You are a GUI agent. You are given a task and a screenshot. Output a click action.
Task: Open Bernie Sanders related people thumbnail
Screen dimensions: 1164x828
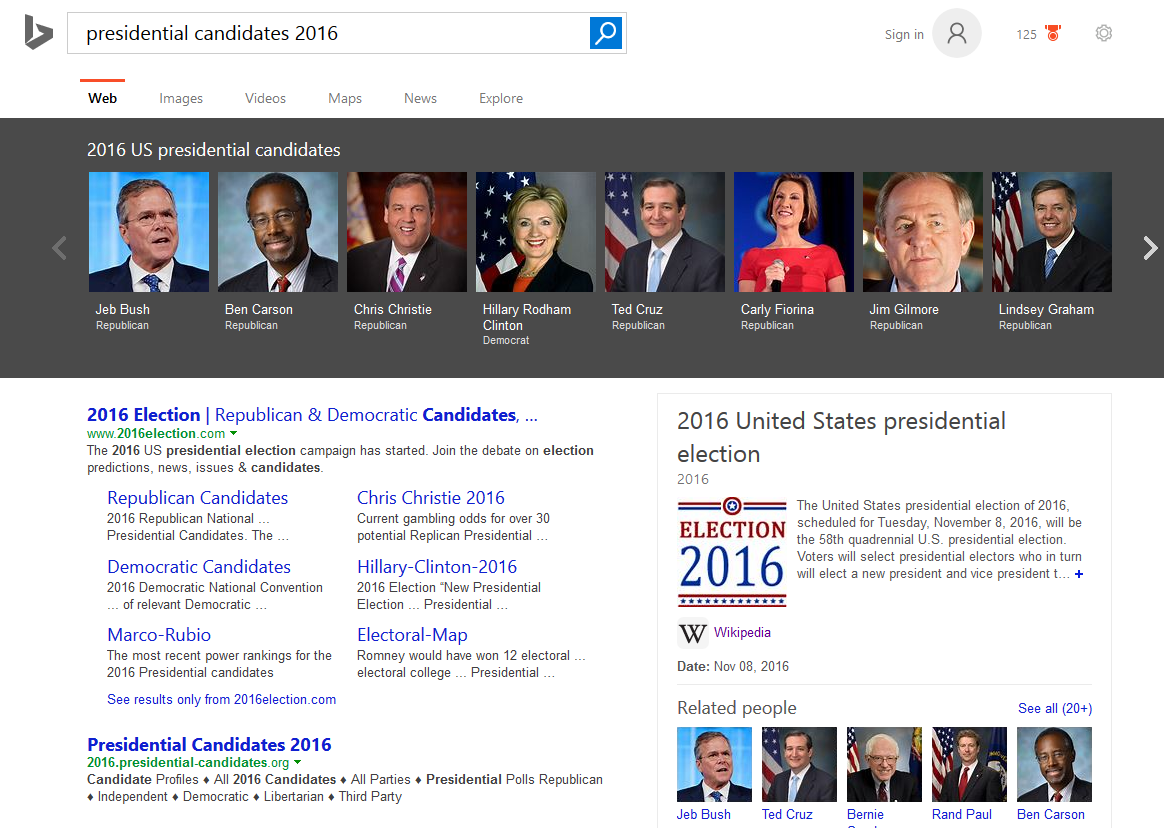click(x=884, y=765)
